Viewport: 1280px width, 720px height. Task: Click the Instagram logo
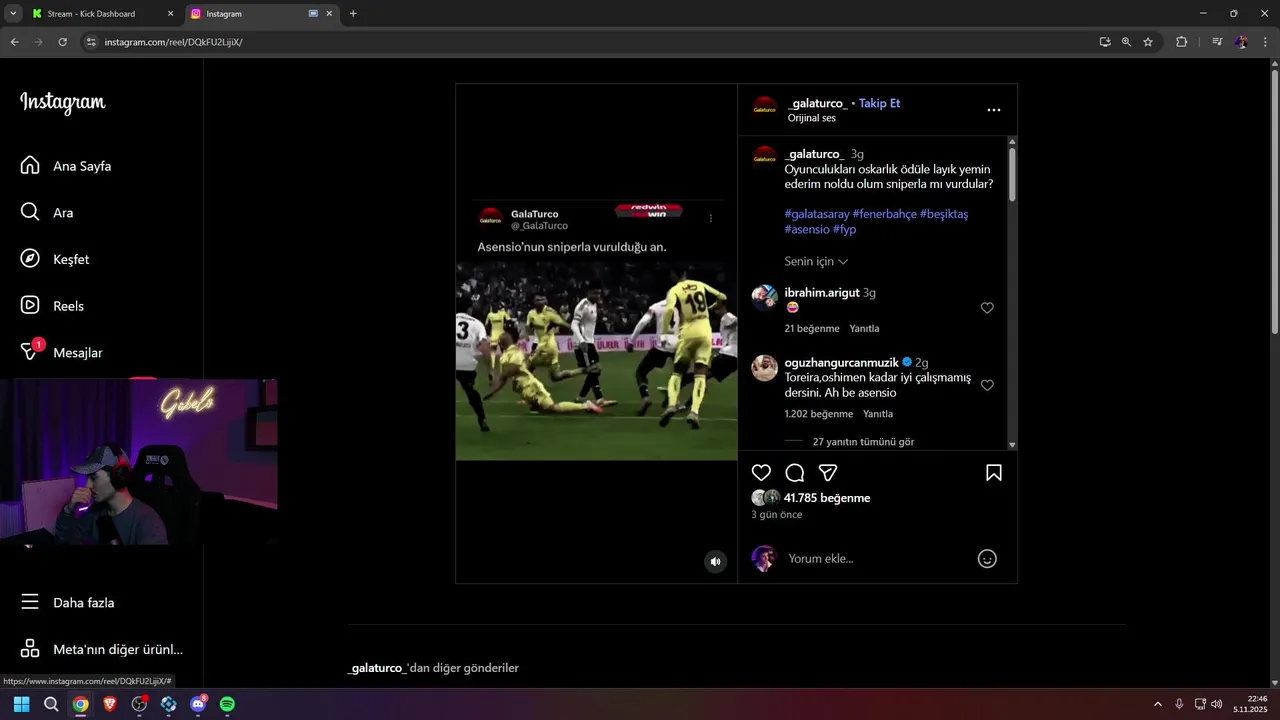(62, 102)
